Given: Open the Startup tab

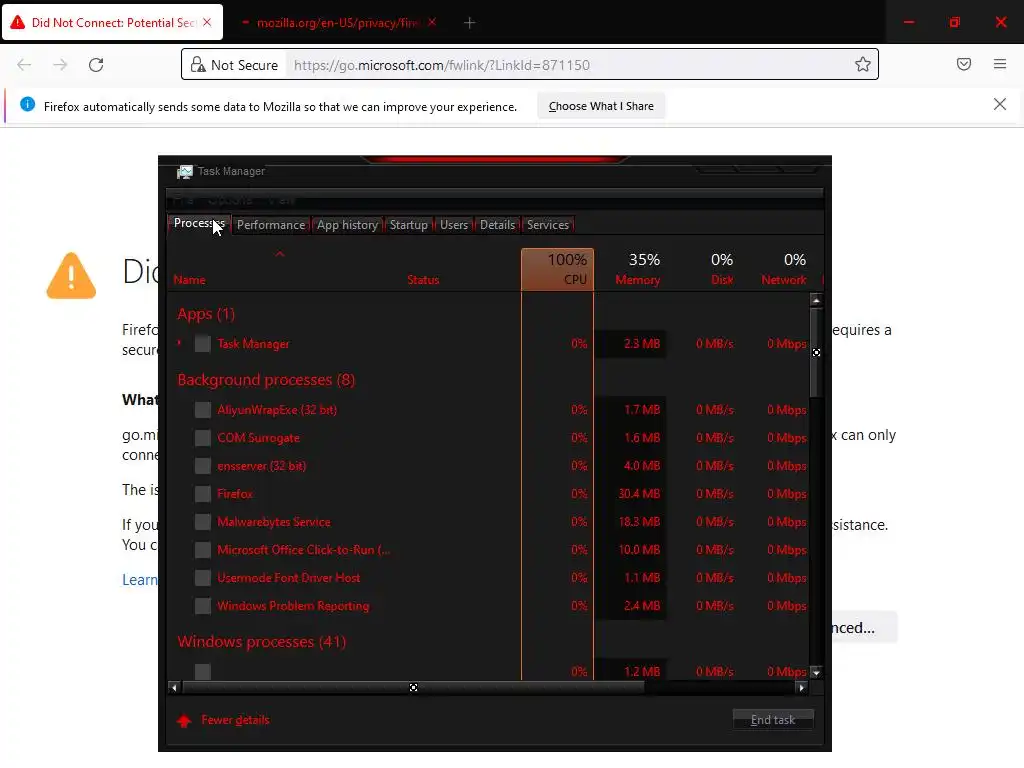Looking at the screenshot, I should 408,225.
